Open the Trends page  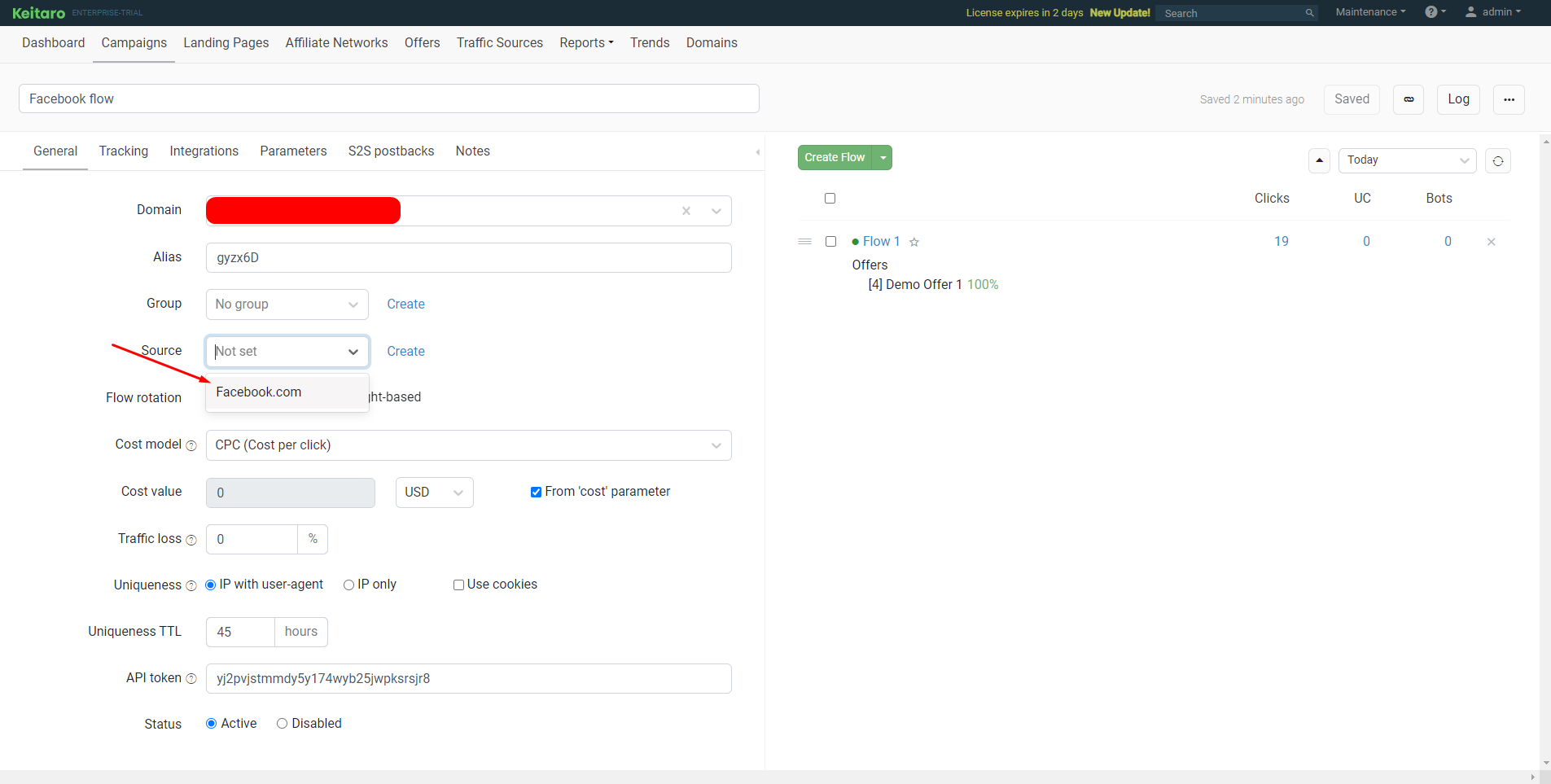click(x=650, y=43)
